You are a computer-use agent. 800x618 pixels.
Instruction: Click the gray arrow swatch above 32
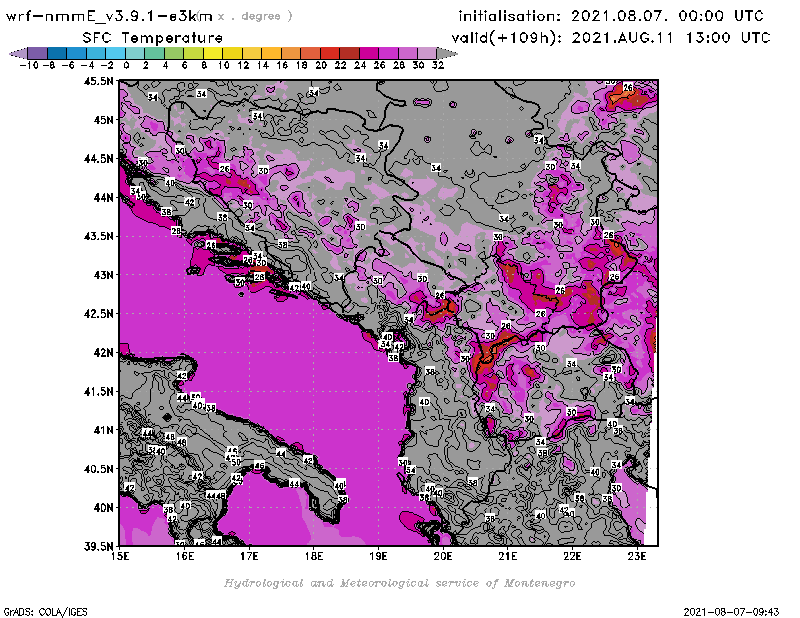click(x=446, y=53)
